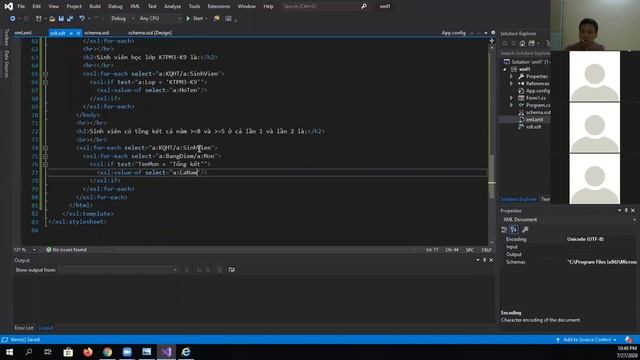Viewport: 640px width, 360px height.
Task: Click the Schemas property row
Action: coord(569,262)
